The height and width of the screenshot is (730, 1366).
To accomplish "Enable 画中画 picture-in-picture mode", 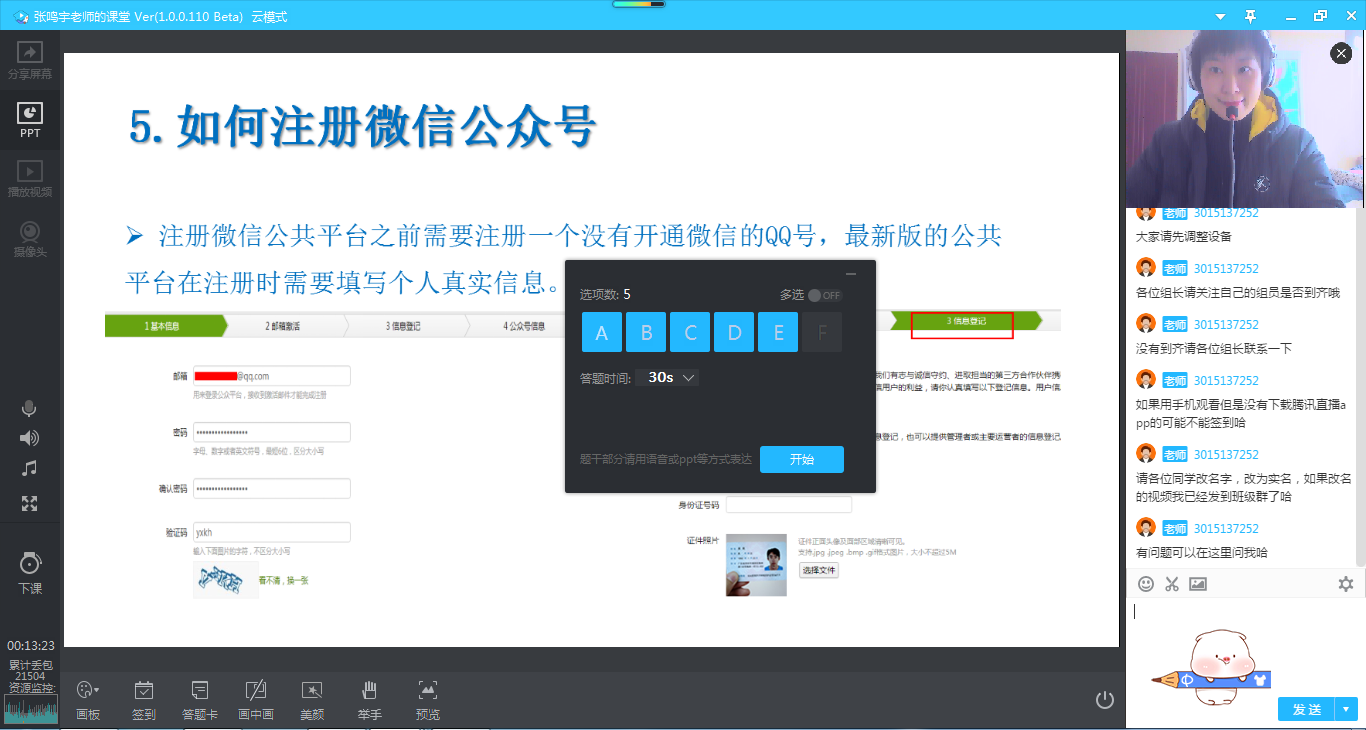I will tap(256, 699).
